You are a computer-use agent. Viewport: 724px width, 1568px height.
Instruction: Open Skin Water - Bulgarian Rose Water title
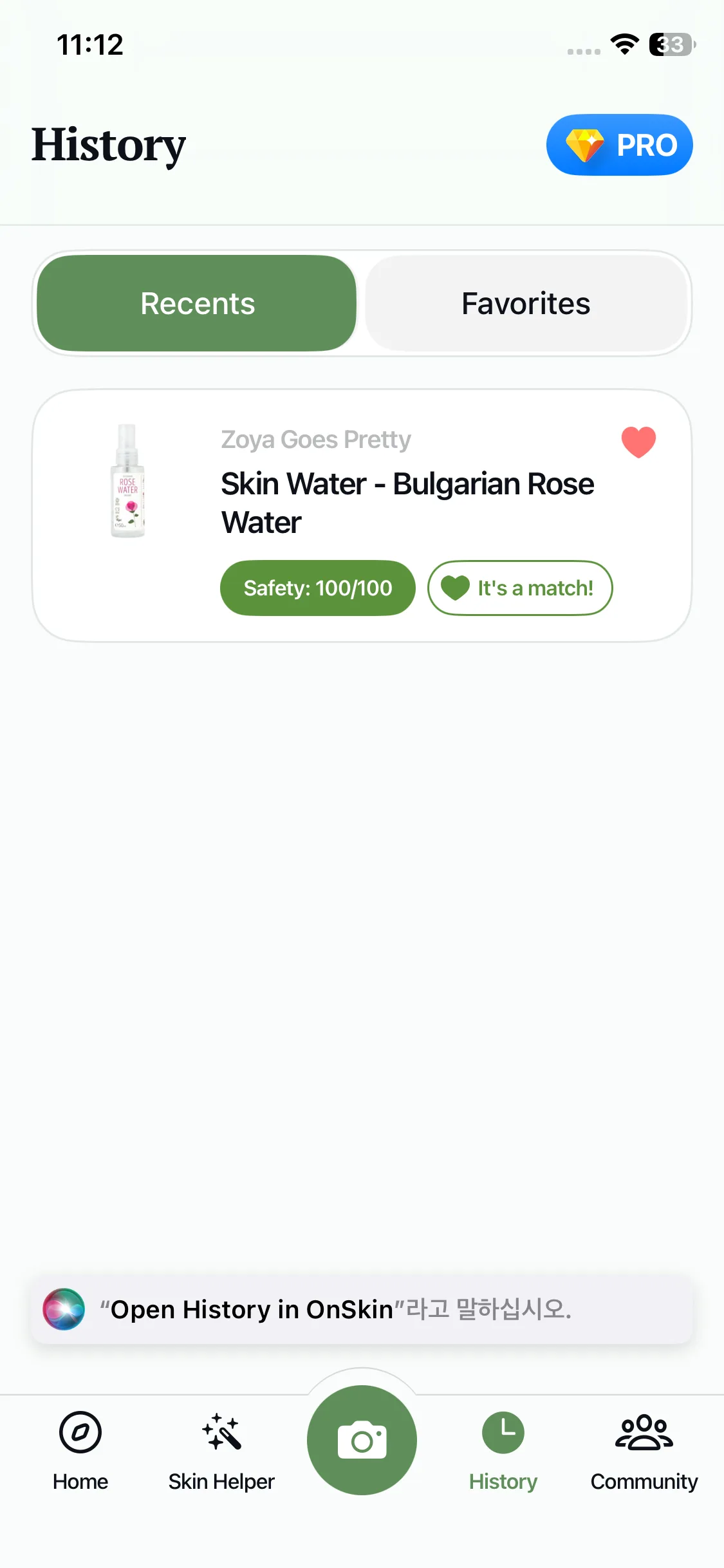pyautogui.click(x=407, y=503)
